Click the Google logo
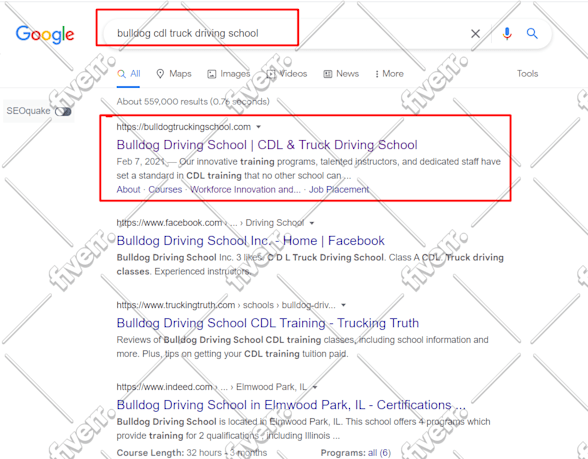The width and height of the screenshot is (588, 459). 45,34
